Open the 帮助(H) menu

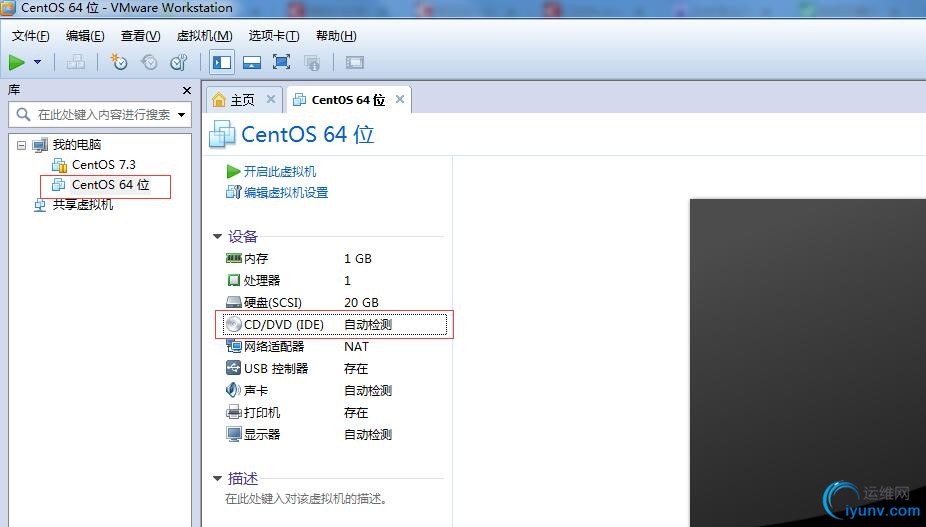[336, 36]
